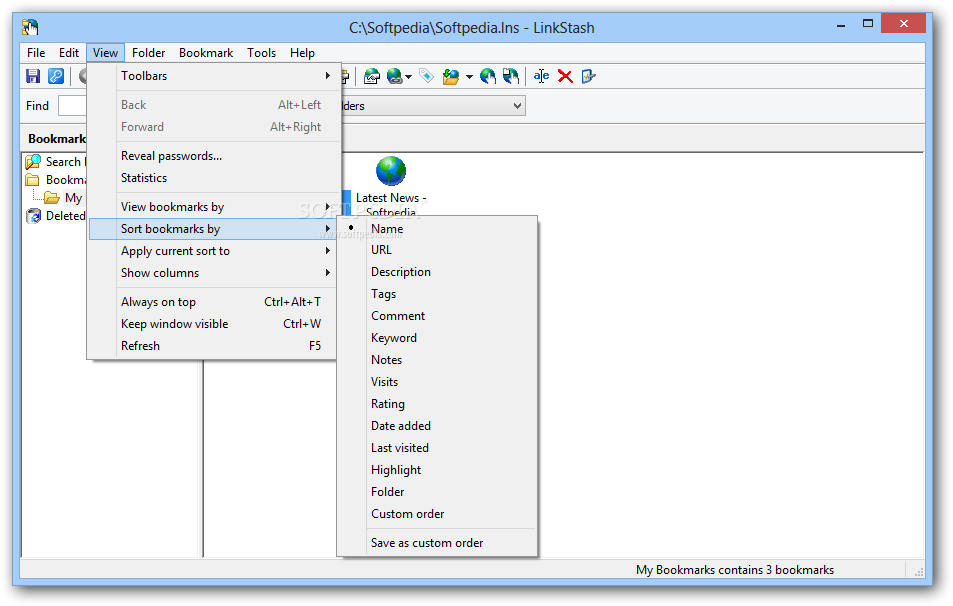Select sort by Name radio option
953x606 pixels.
437,229
